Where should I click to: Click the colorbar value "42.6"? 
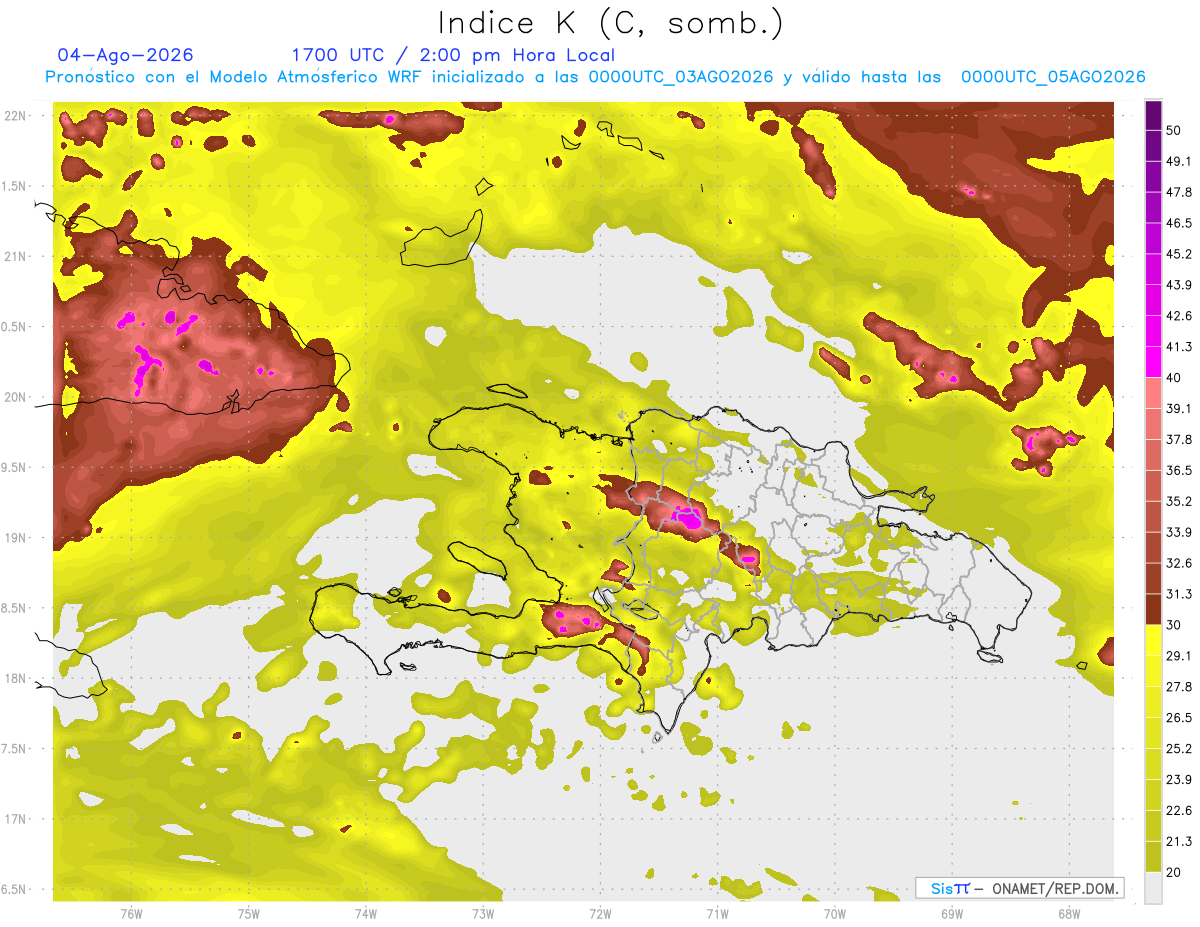[x=1178, y=316]
